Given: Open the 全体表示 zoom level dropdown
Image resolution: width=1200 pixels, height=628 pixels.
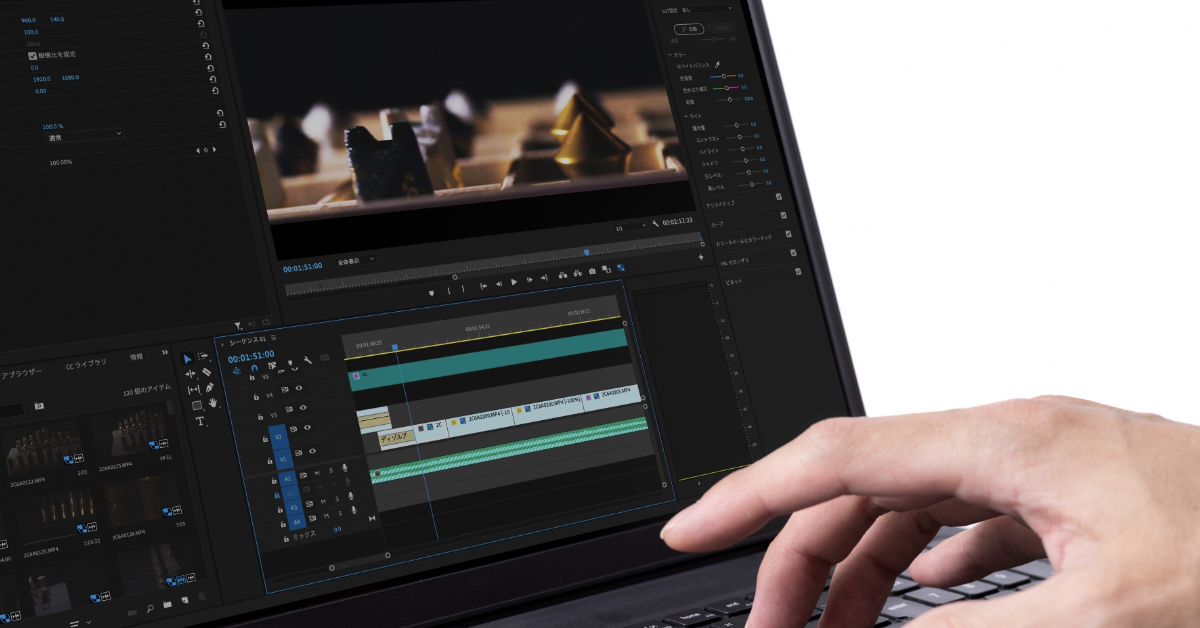Looking at the screenshot, I should pyautogui.click(x=355, y=260).
